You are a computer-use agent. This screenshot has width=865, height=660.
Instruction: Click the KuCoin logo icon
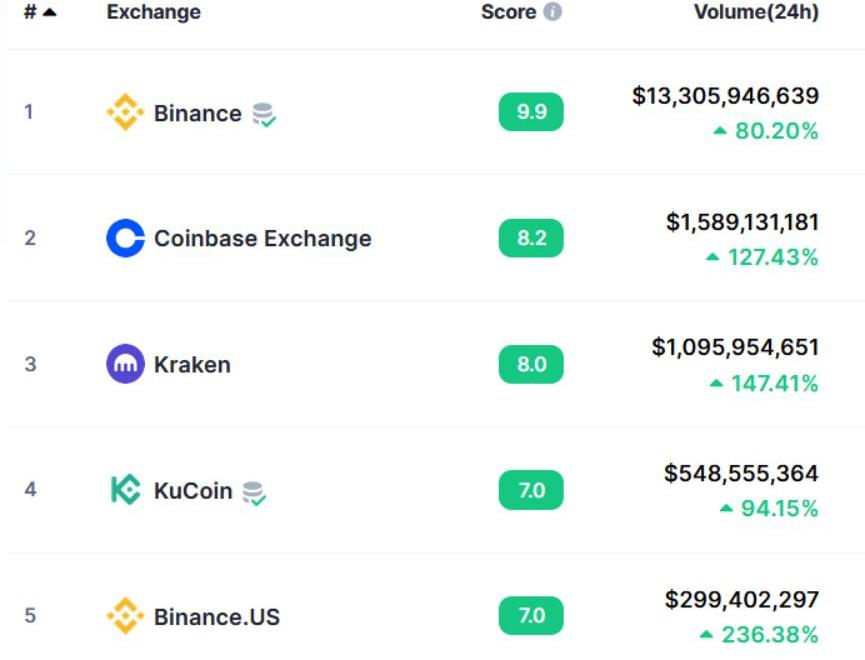pyautogui.click(x=125, y=490)
